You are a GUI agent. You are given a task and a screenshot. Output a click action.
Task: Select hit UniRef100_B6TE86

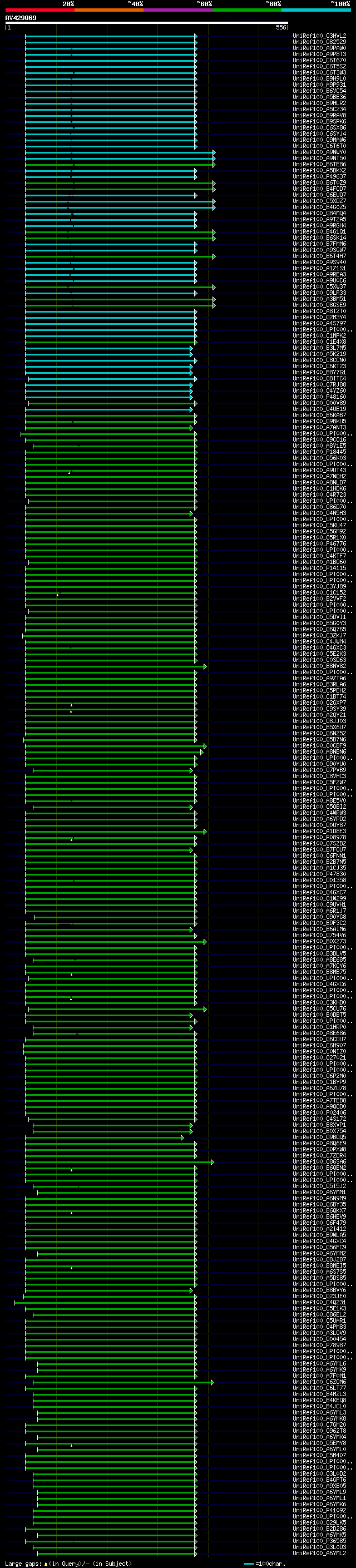click(x=319, y=164)
